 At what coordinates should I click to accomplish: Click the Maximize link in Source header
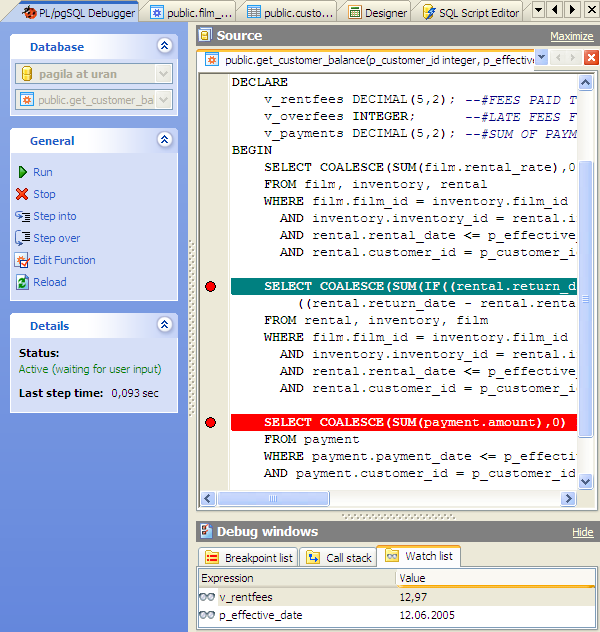point(571,36)
